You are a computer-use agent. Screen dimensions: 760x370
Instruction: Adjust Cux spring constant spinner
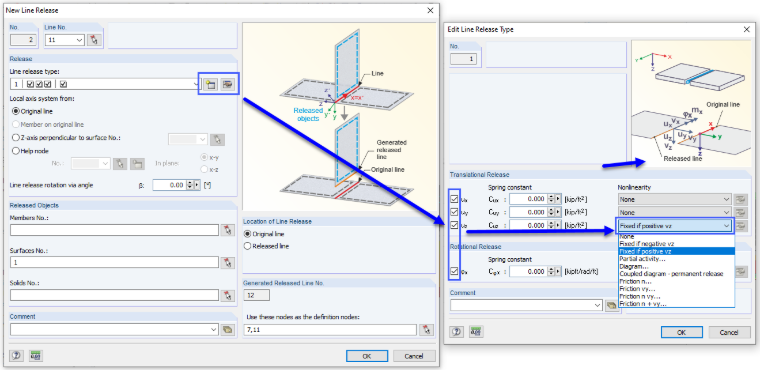coord(551,199)
